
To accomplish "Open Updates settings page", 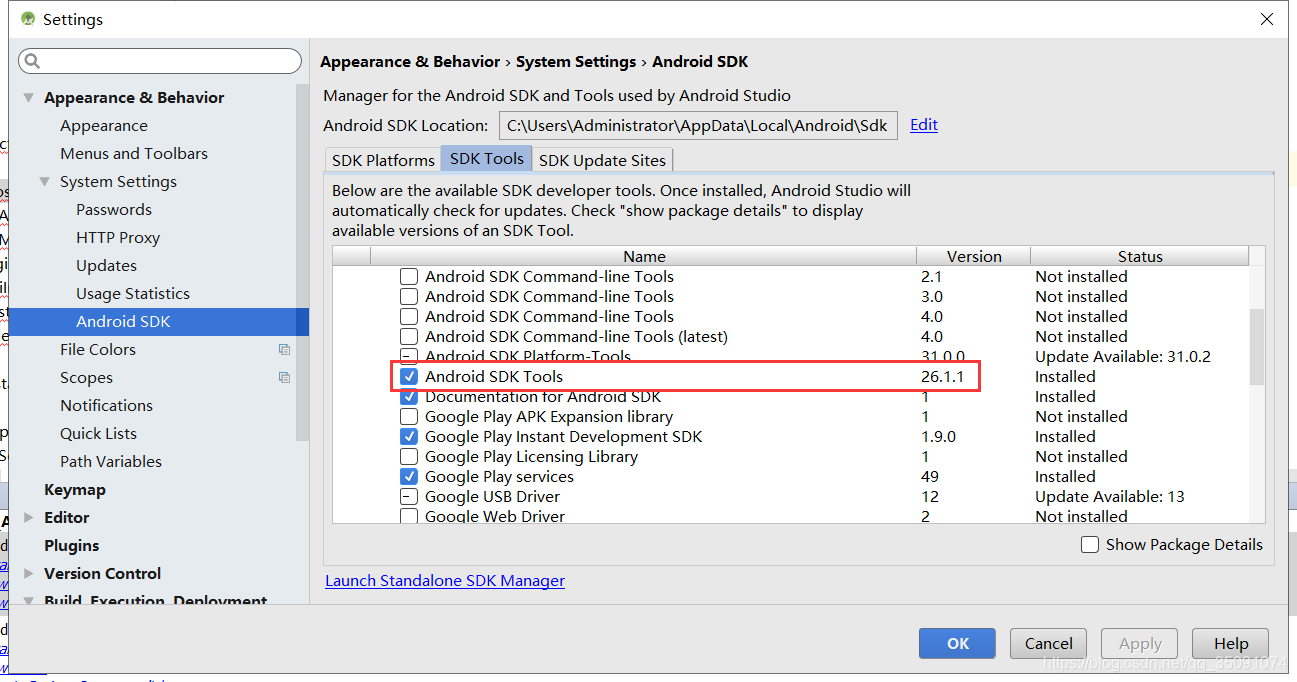I will coord(106,265).
